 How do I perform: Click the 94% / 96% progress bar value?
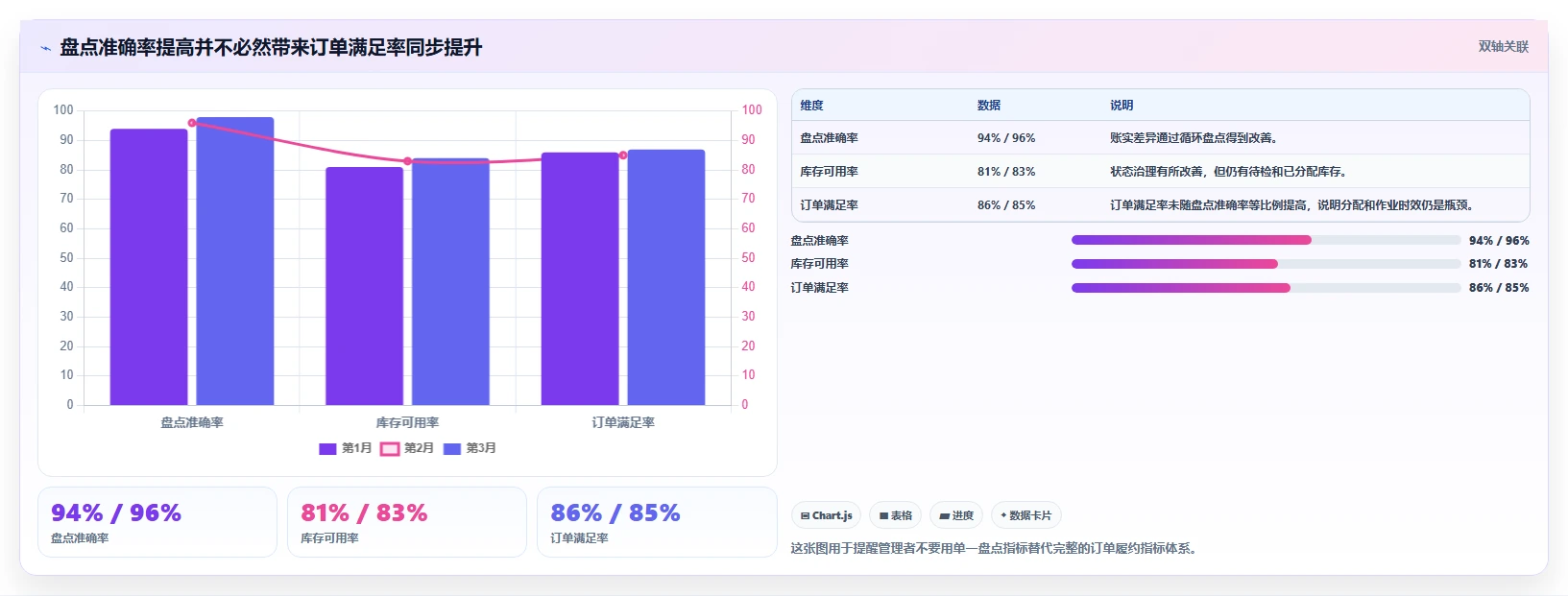coord(1499,241)
